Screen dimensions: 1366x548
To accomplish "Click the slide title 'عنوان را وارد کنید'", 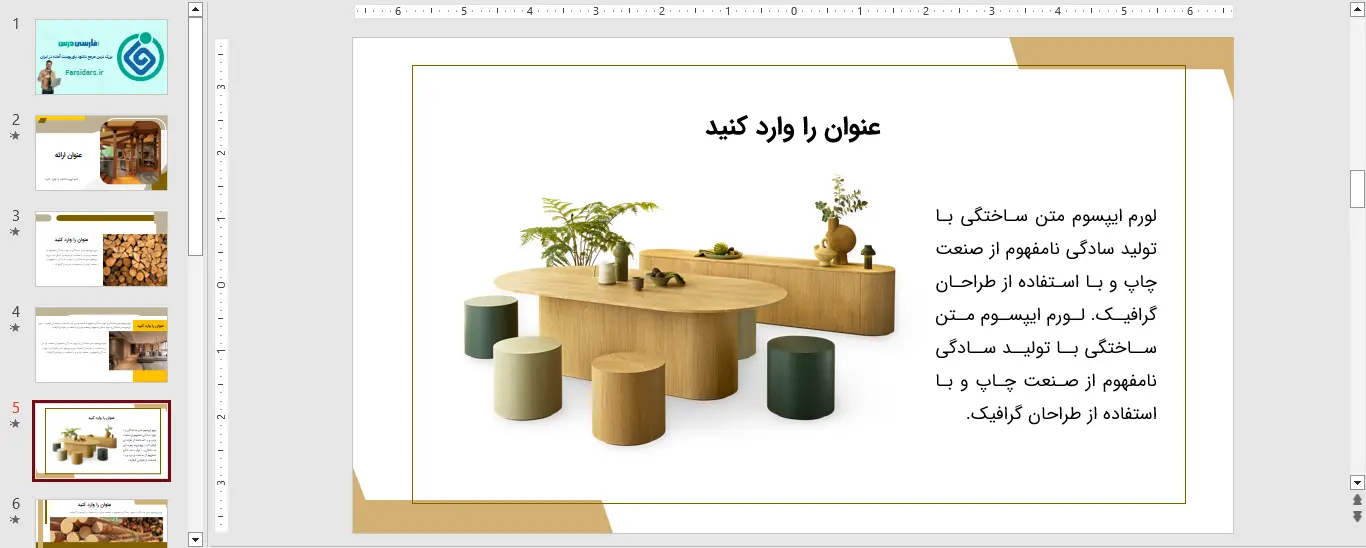I will tap(793, 127).
